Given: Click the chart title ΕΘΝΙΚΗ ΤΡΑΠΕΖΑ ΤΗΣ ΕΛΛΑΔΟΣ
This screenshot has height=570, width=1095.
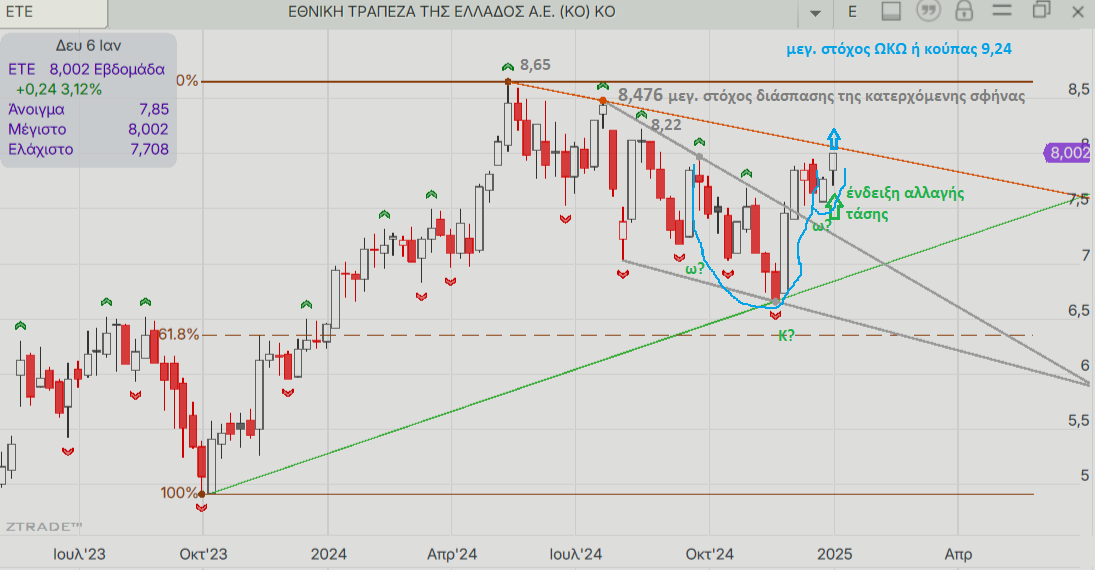Looking at the screenshot, I should [x=452, y=12].
